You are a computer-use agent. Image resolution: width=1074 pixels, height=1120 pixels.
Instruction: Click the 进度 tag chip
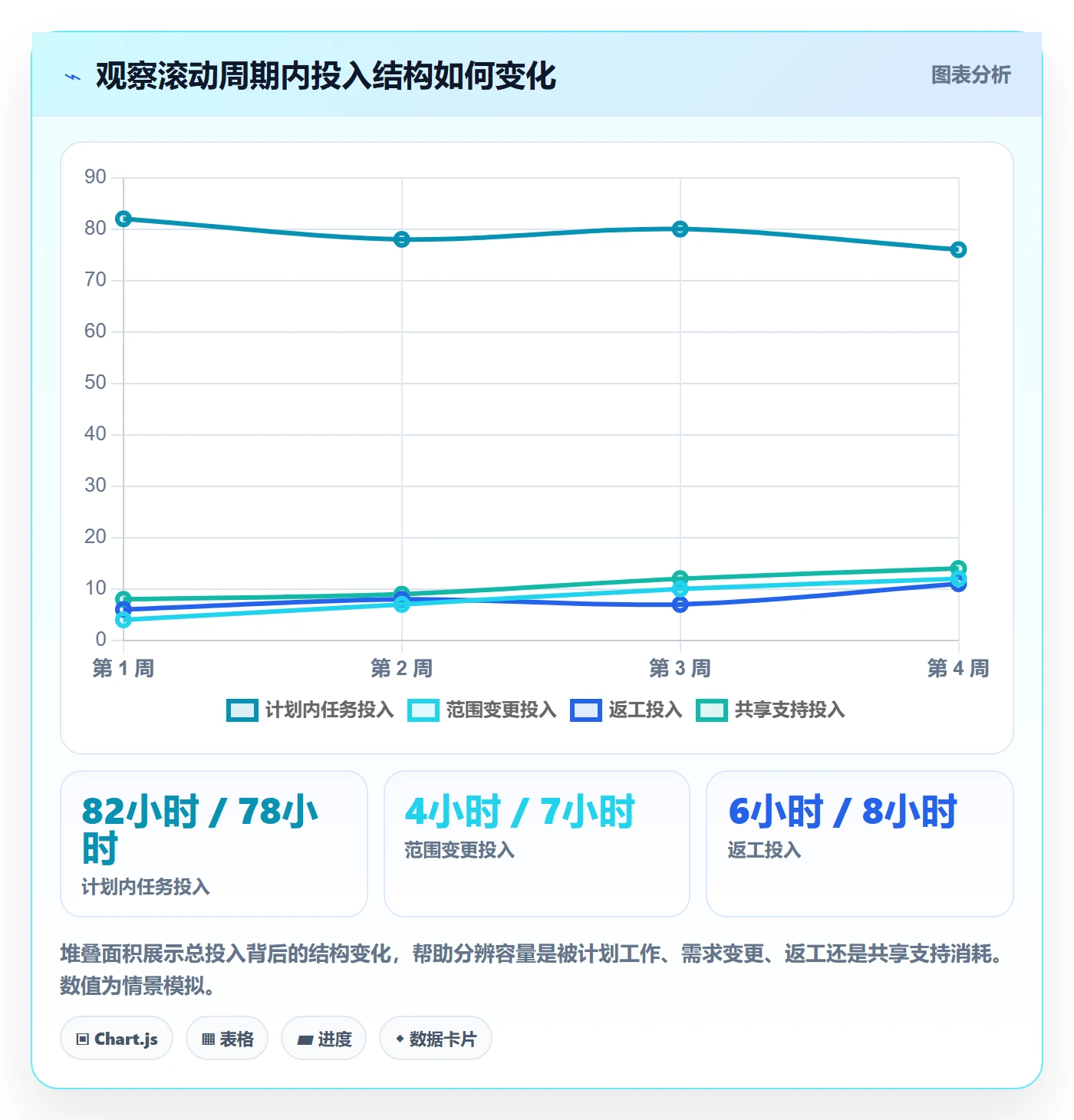pos(324,1039)
